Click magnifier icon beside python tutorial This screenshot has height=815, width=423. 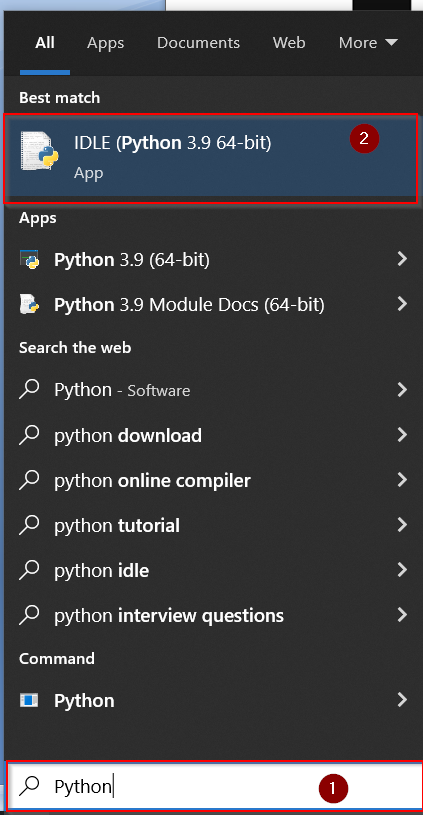pyautogui.click(x=29, y=525)
